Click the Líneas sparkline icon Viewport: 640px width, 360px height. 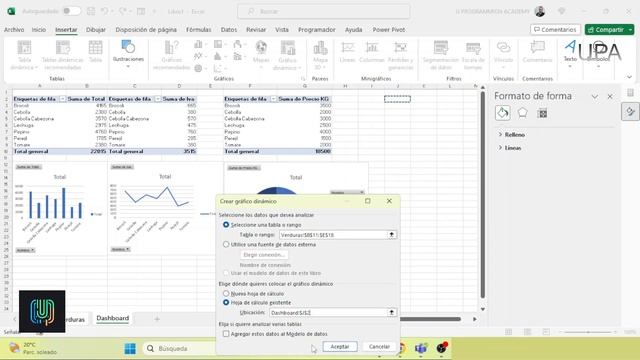(x=347, y=51)
